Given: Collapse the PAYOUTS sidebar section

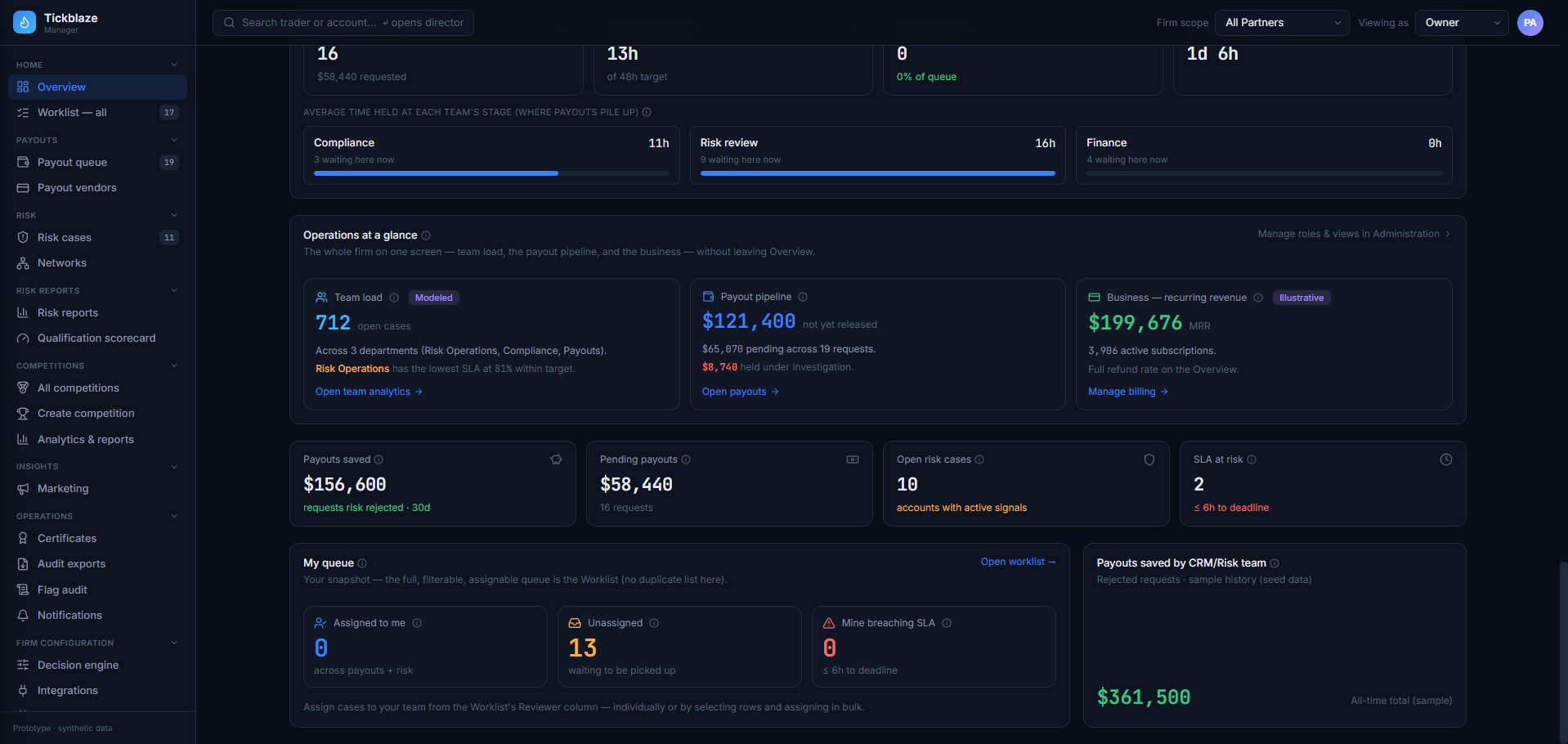Looking at the screenshot, I should pos(174,140).
